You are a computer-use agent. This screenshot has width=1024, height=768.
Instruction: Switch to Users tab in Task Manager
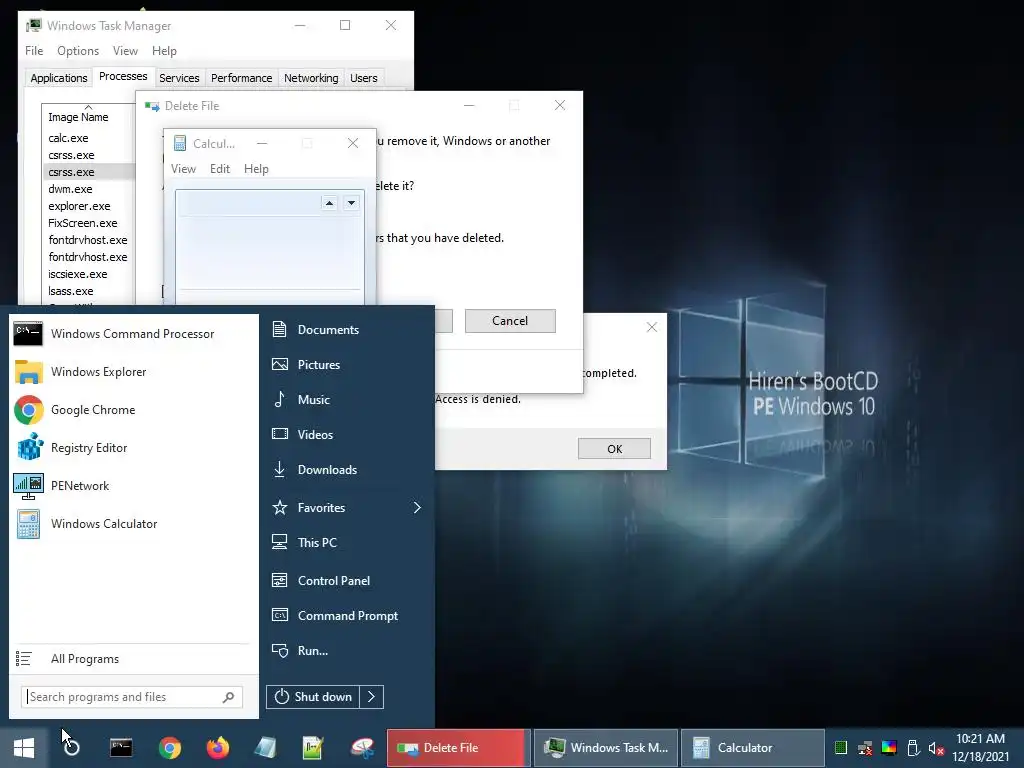pos(363,78)
